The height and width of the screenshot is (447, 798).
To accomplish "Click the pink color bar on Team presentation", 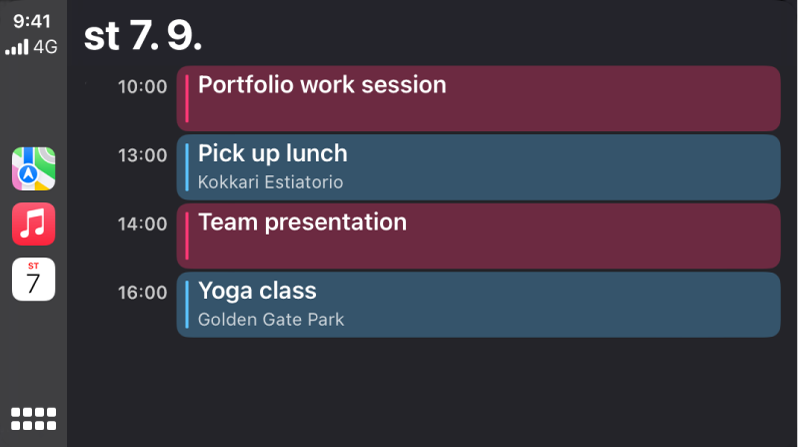I will [x=187, y=236].
